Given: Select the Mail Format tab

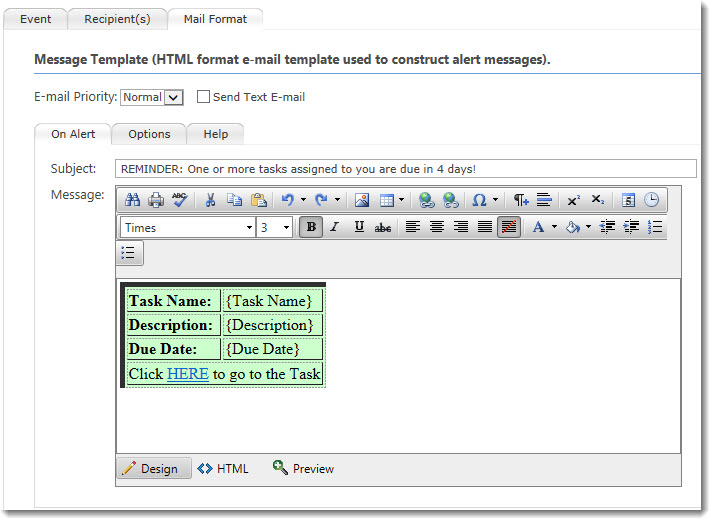Looking at the screenshot, I should 215,19.
